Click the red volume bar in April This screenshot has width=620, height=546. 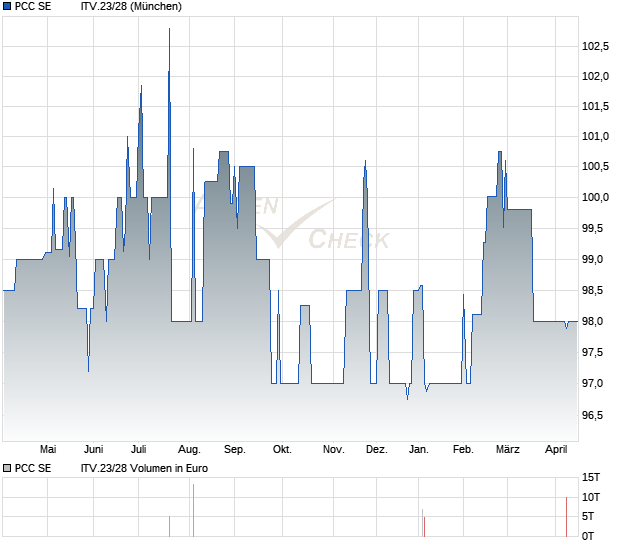(567, 516)
